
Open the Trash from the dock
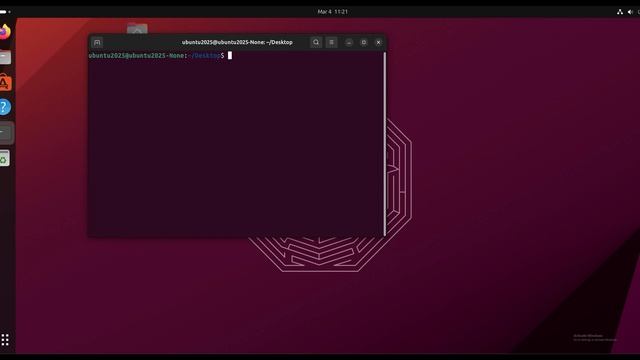click(x=4, y=158)
